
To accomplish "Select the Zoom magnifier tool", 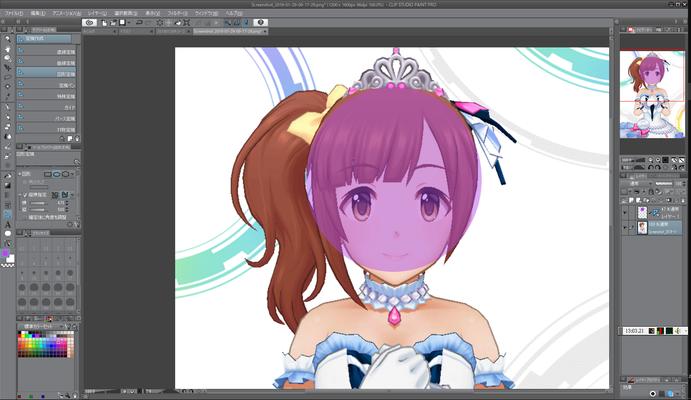I will [x=7, y=39].
